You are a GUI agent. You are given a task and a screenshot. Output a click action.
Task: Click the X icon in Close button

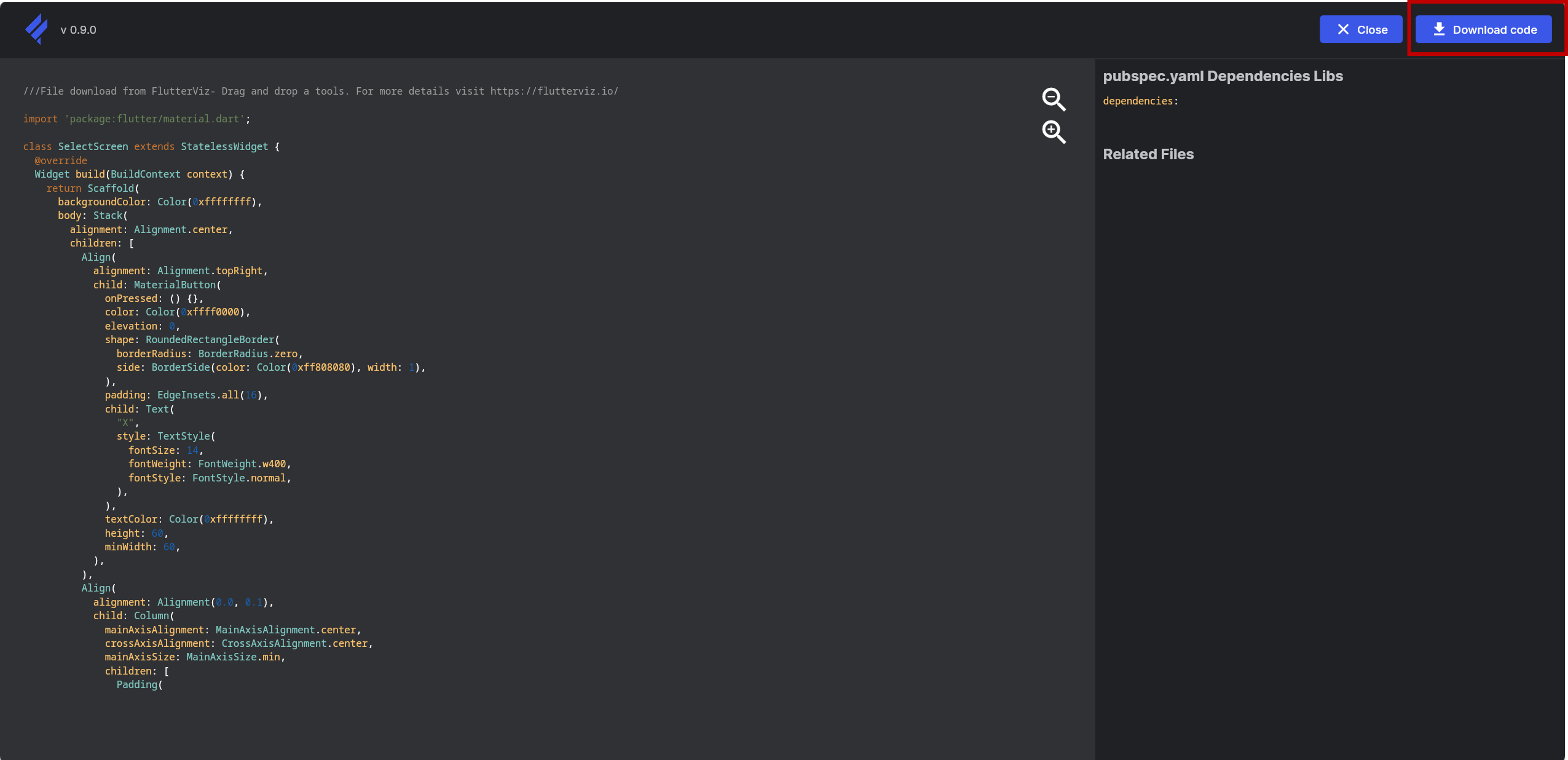[x=1343, y=29]
